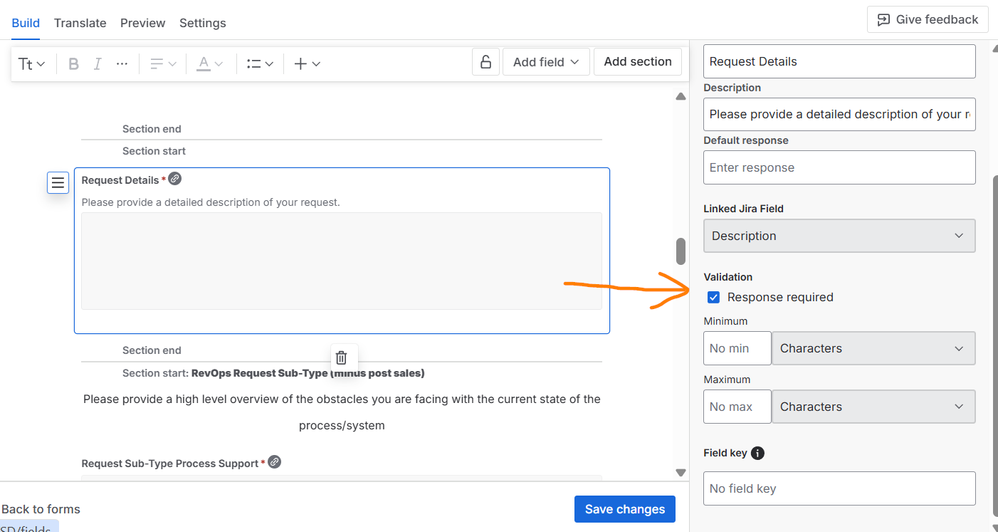Click the RevOps Request Sub-Type section header
Screen dimensions: 998x532
[308, 373]
